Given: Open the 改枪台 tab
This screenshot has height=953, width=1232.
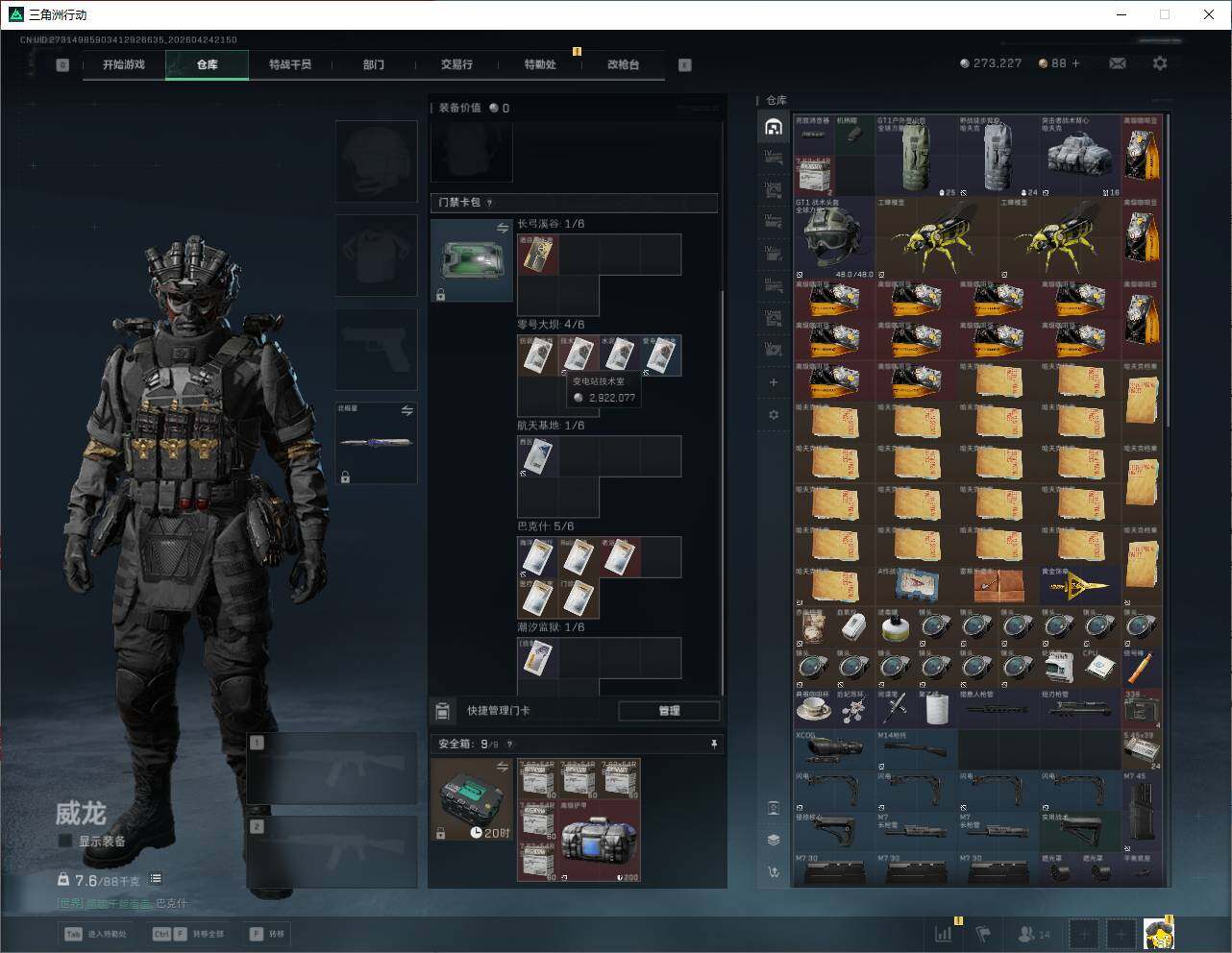Looking at the screenshot, I should [x=623, y=64].
